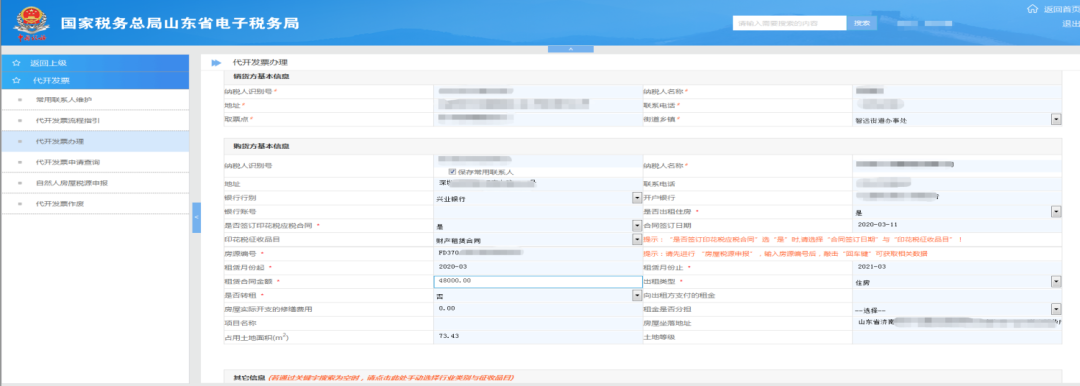Select 返回上级 in the sidebar

[94, 63]
